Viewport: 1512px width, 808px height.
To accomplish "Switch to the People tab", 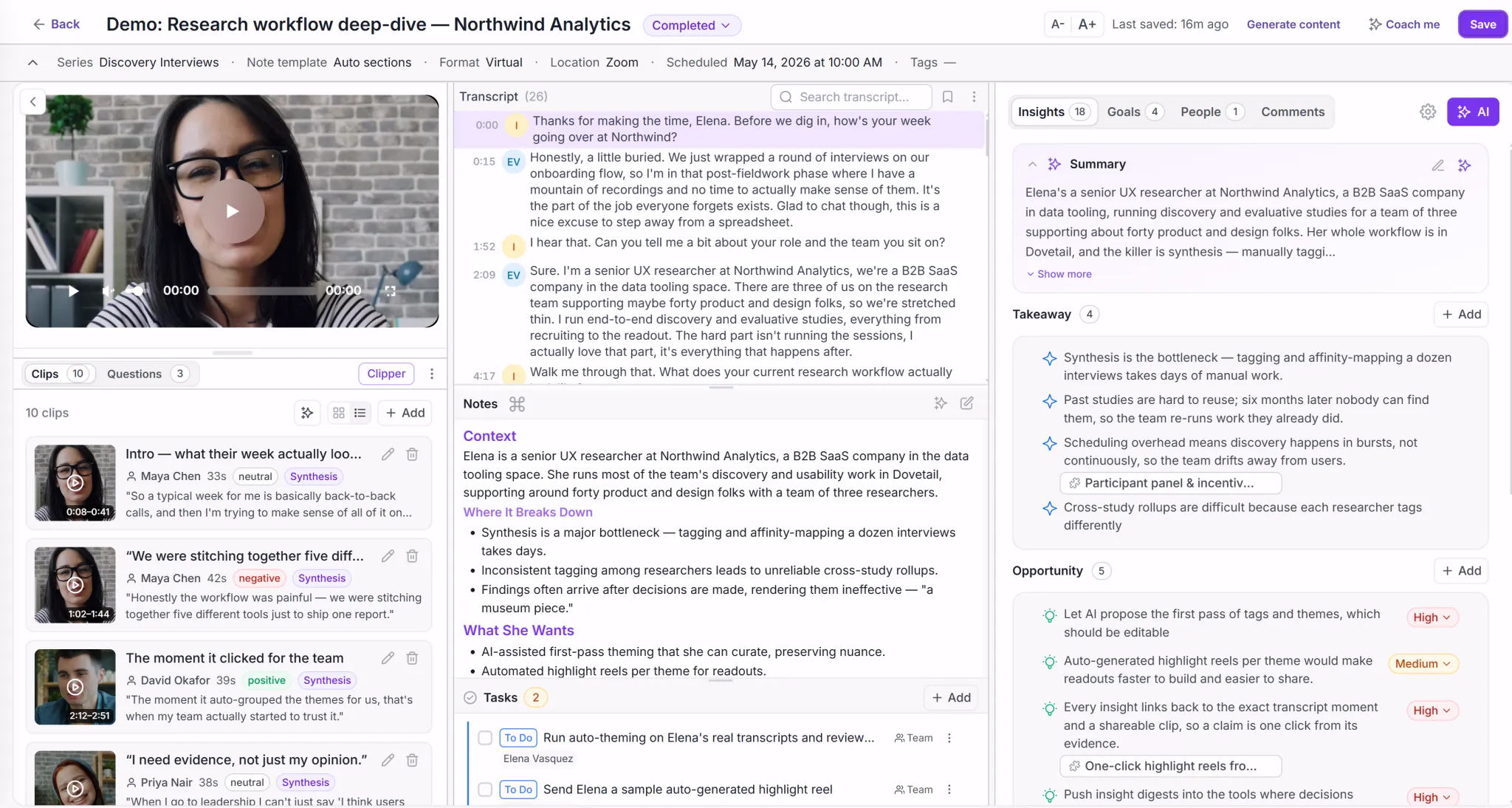I will (1212, 112).
